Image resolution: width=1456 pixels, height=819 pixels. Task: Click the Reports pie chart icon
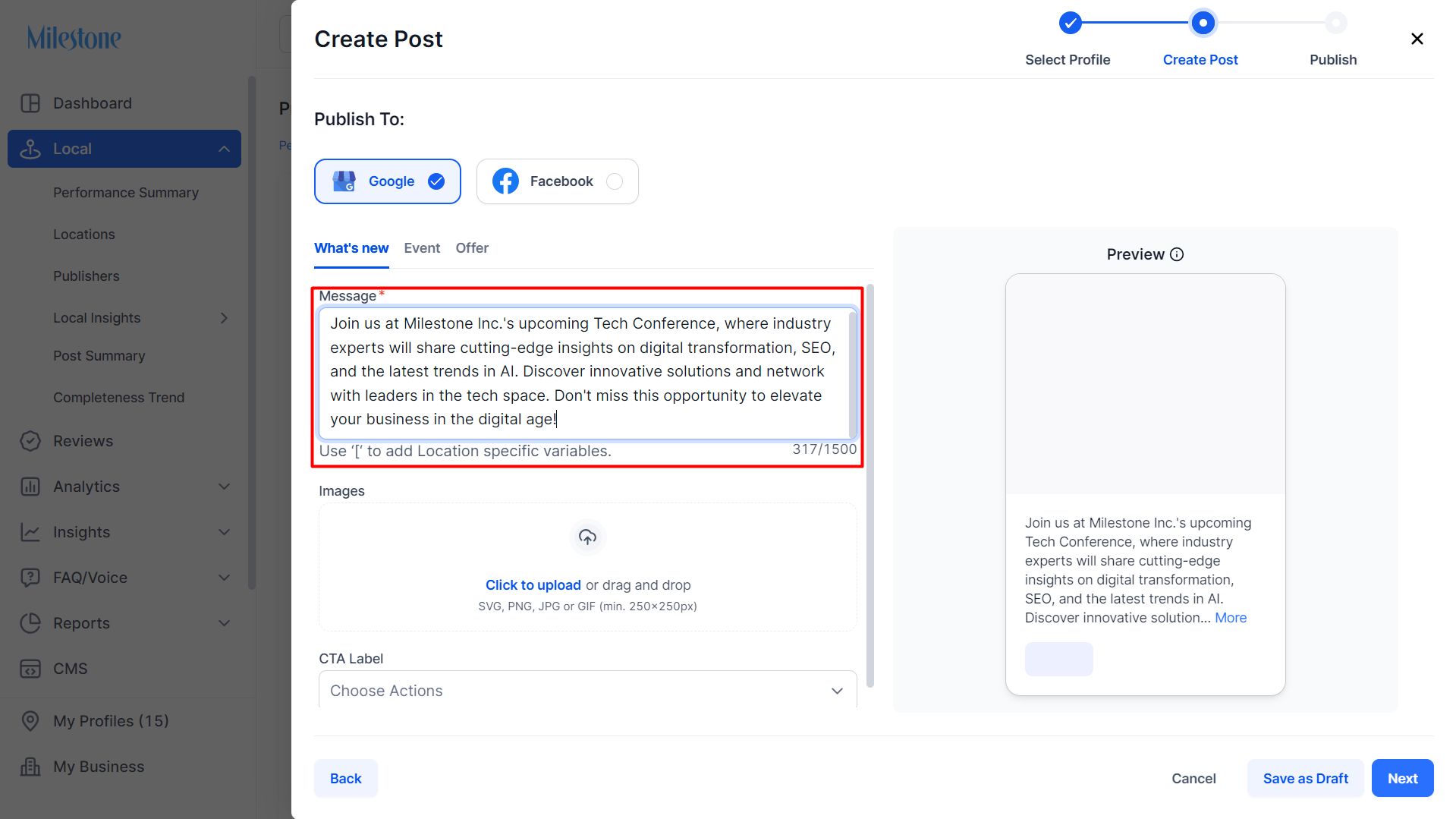30,623
